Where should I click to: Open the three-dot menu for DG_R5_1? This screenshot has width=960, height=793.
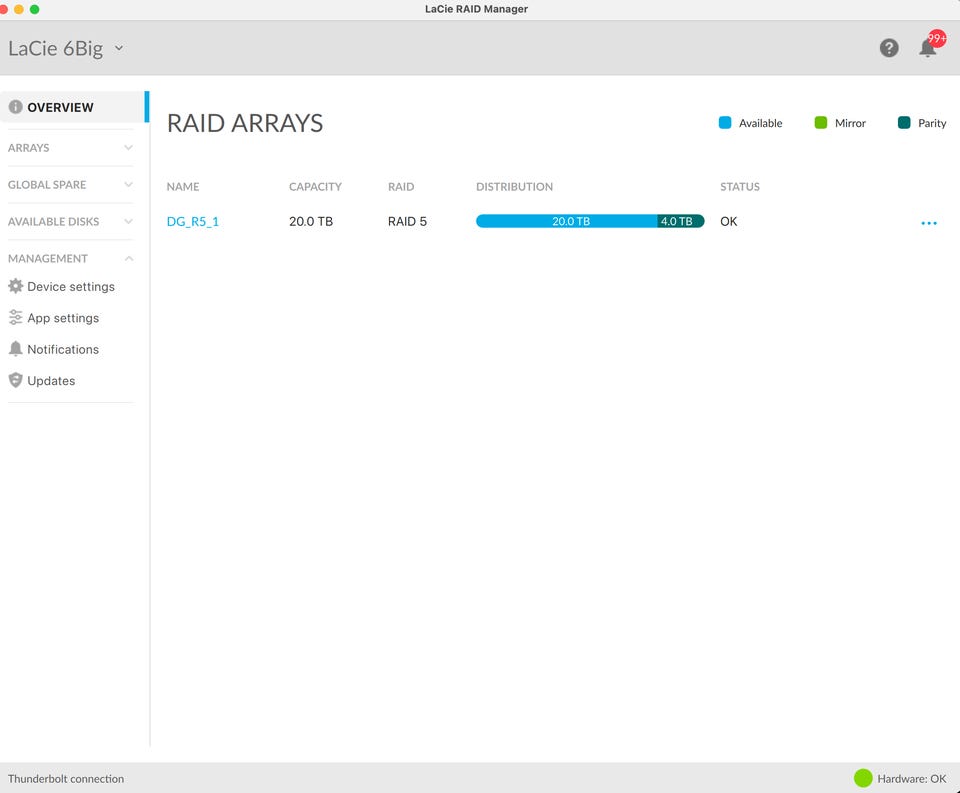pyautogui.click(x=928, y=223)
